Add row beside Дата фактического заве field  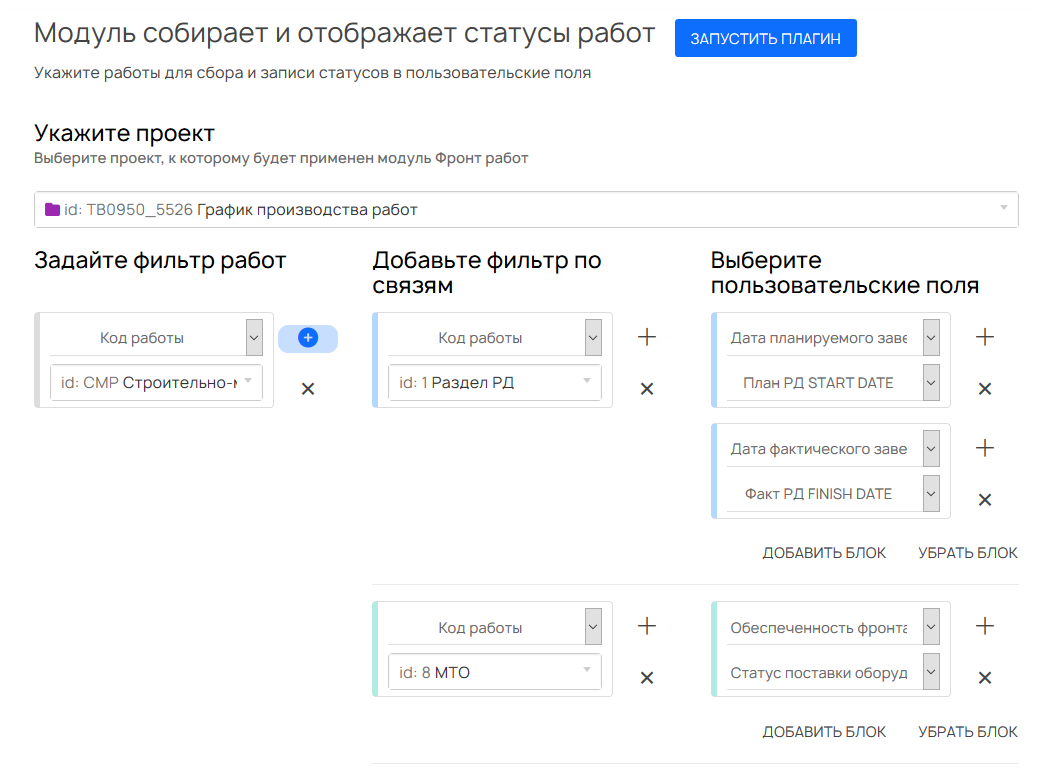(985, 448)
